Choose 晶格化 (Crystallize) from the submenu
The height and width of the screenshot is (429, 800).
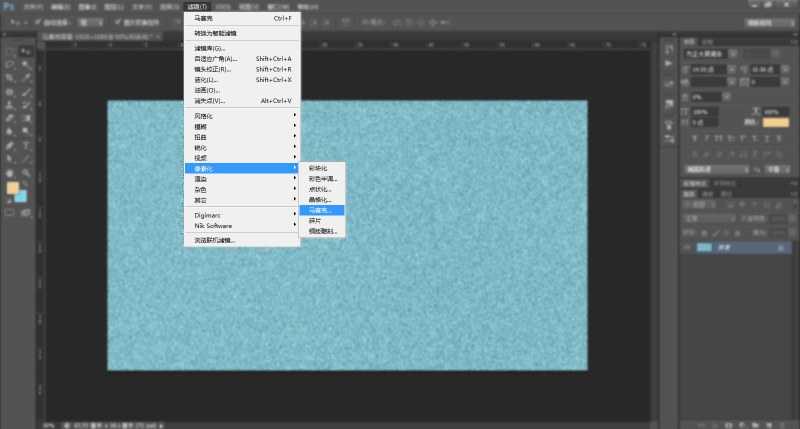pos(321,199)
